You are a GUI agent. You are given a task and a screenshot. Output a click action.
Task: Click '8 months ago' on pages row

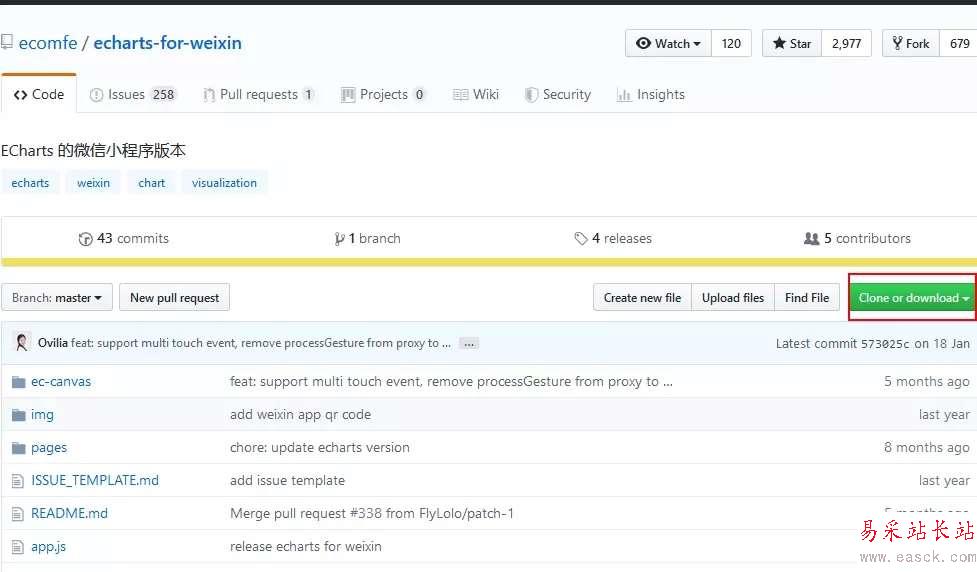[x=927, y=447]
